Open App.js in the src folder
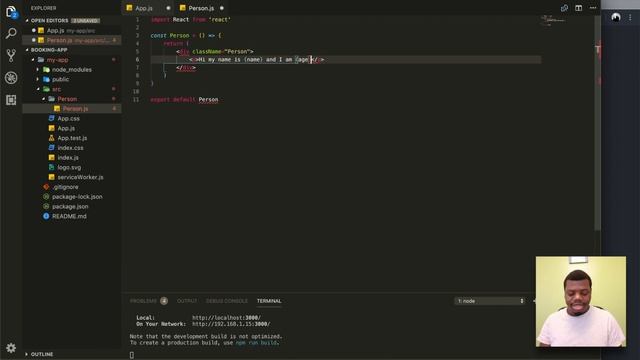 pos(66,128)
